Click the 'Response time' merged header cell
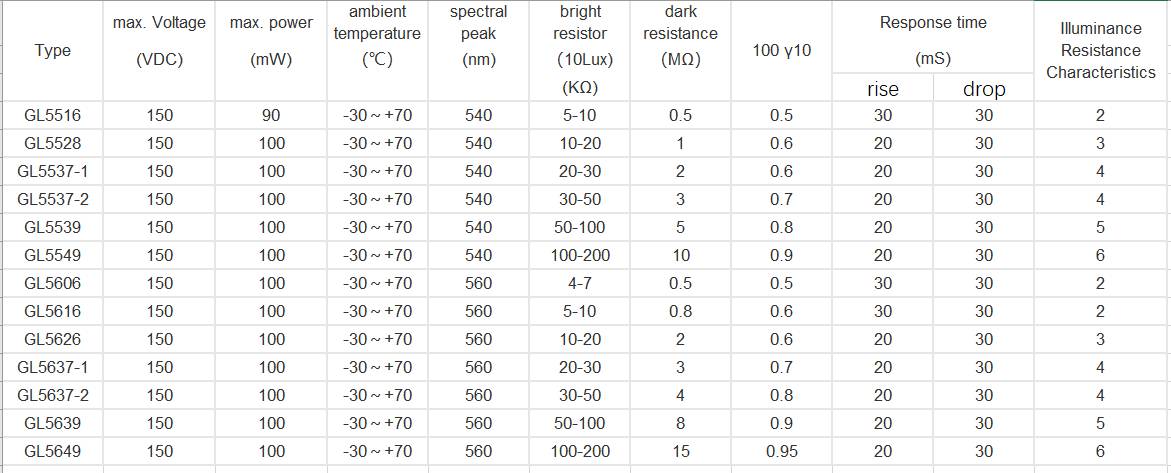The width and height of the screenshot is (1171, 473). click(933, 38)
